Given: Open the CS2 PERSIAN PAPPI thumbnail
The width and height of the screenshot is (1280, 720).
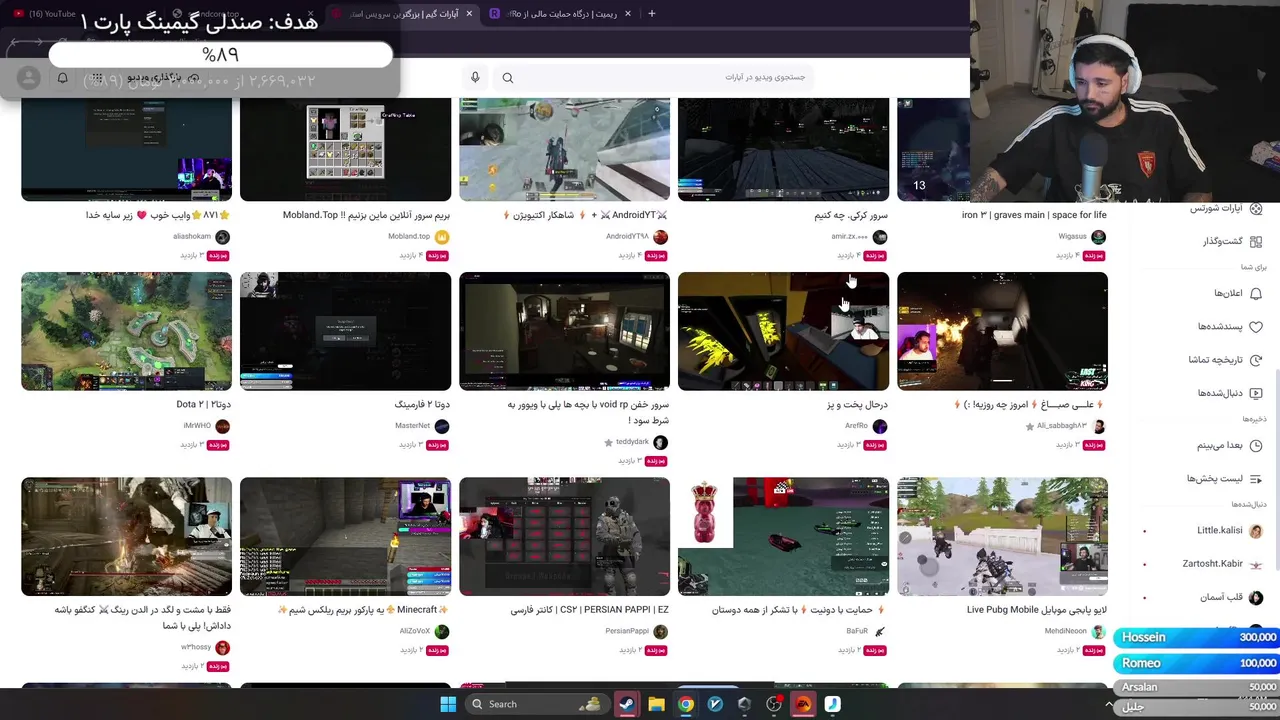Looking at the screenshot, I should tap(564, 536).
